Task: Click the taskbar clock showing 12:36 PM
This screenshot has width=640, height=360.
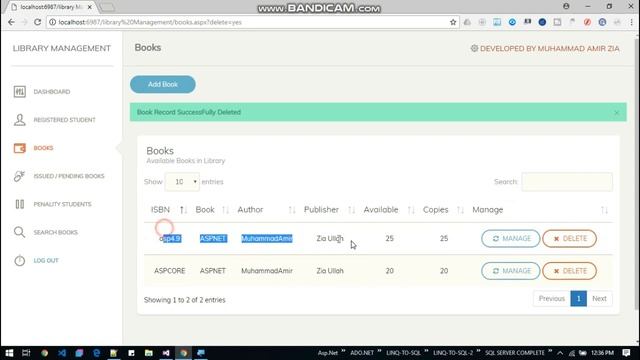Action: click(602, 353)
